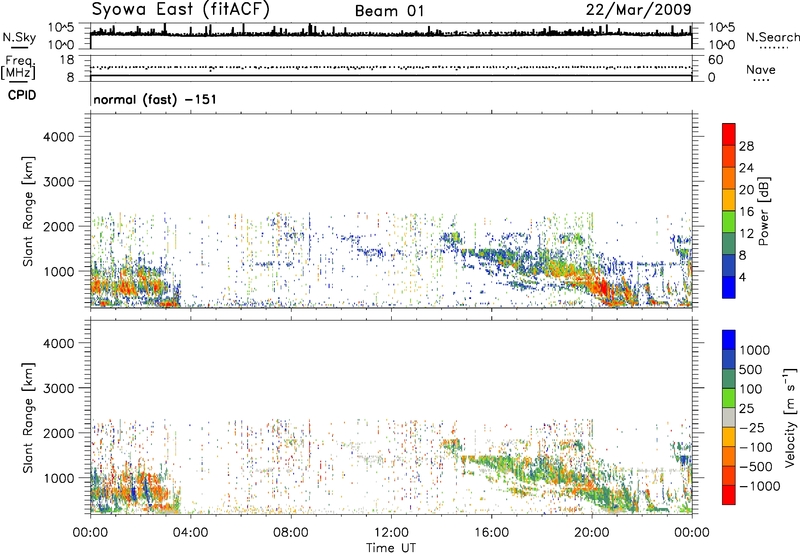Click the 'Slant Range [km]' label of velocity panel
Viewport: 800px width, 554px height.
pyautogui.click(x=28, y=418)
